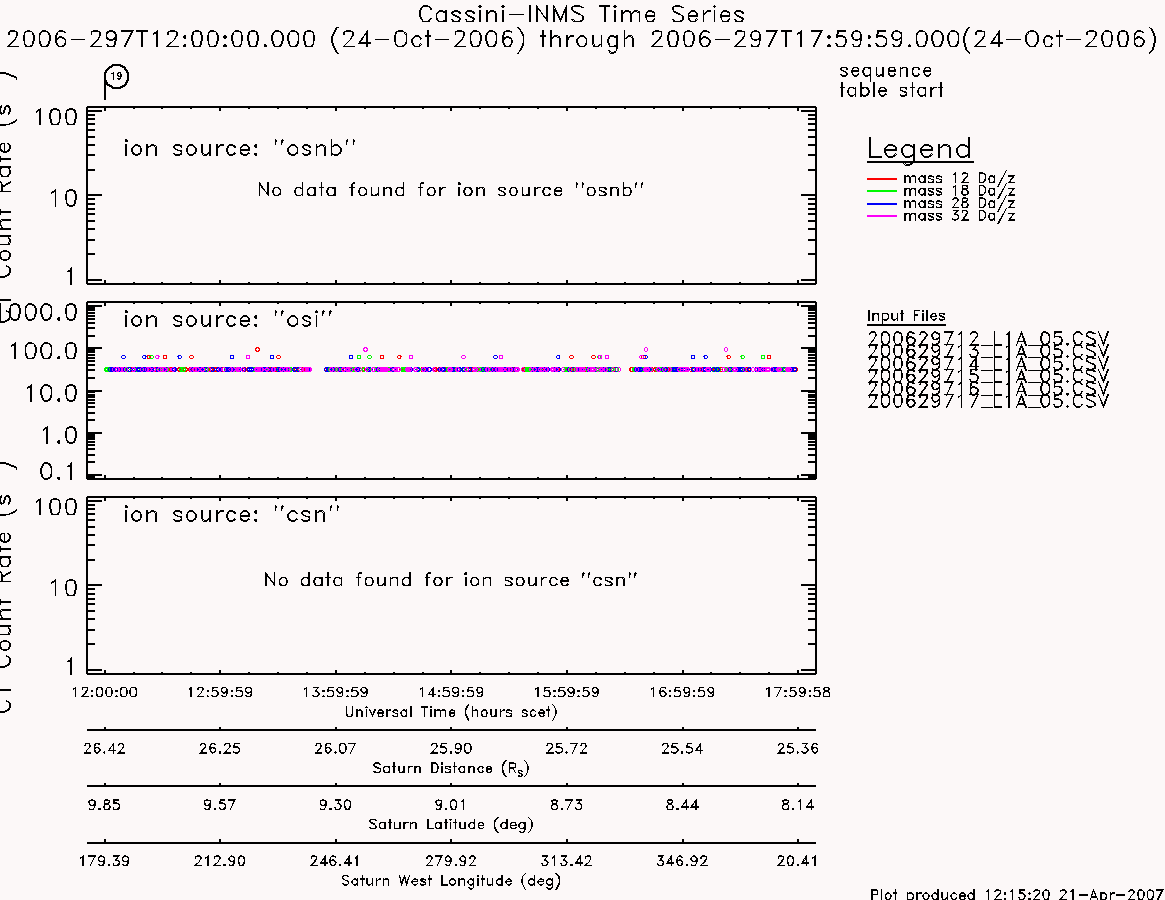Screen dimensions: 1165x900
Task: Click the ion source "osnb" panel label
Action: [x=239, y=149]
